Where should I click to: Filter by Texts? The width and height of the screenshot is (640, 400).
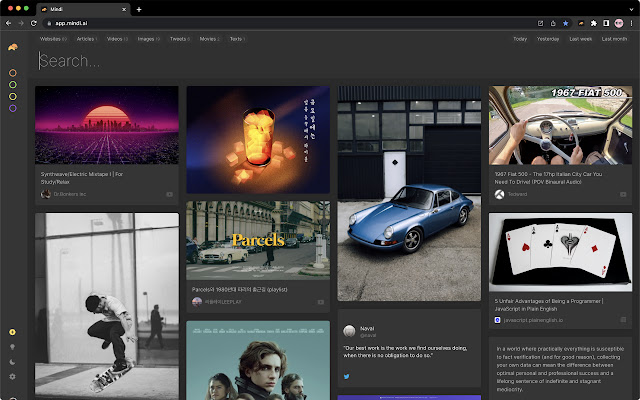[237, 39]
